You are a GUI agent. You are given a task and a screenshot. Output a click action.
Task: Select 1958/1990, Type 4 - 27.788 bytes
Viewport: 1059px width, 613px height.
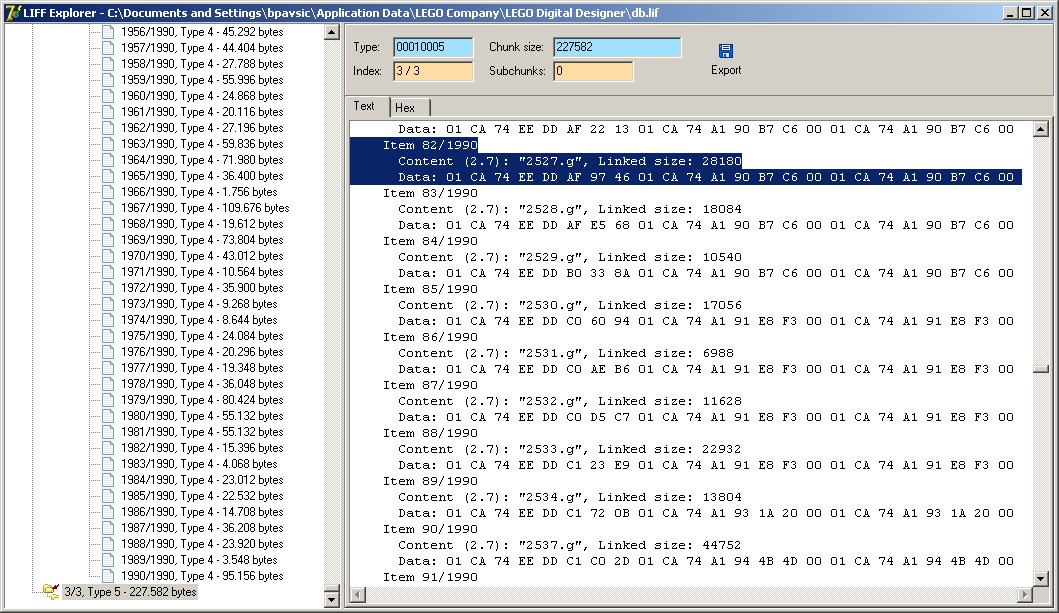202,64
